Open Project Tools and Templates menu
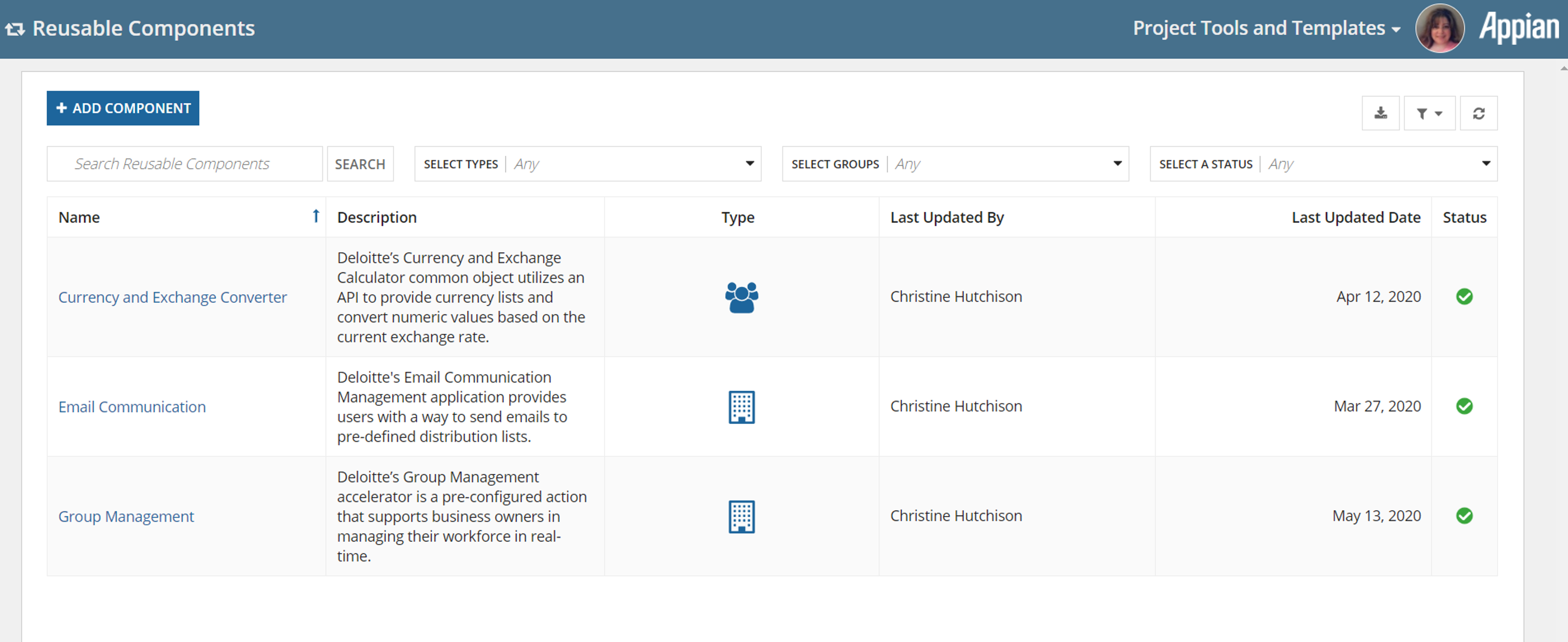This screenshot has height=642, width=1568. tap(1266, 28)
